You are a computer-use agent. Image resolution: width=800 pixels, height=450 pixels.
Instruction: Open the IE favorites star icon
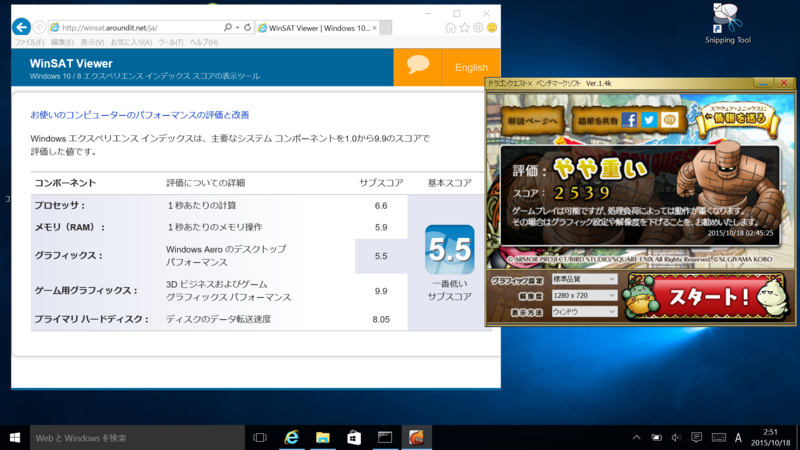point(464,28)
